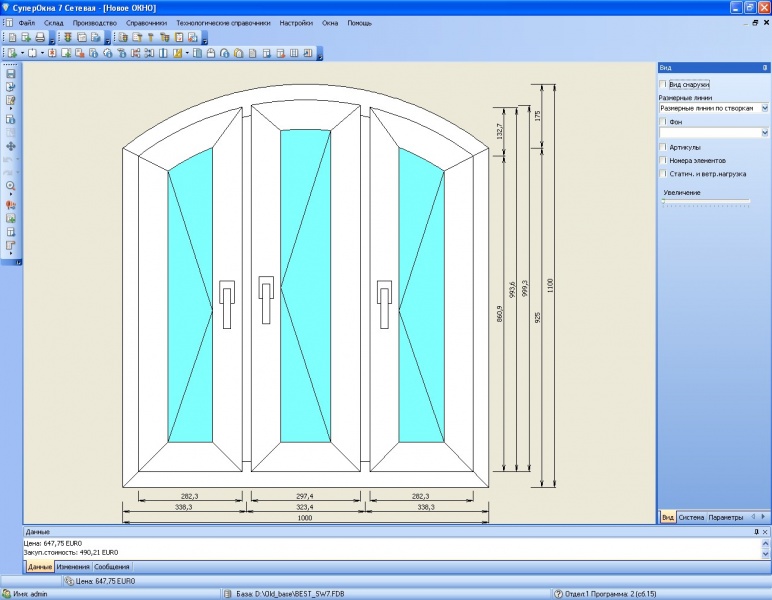Click the four-arrow move tool in sidebar
The height and width of the screenshot is (600, 772).
(x=10, y=146)
